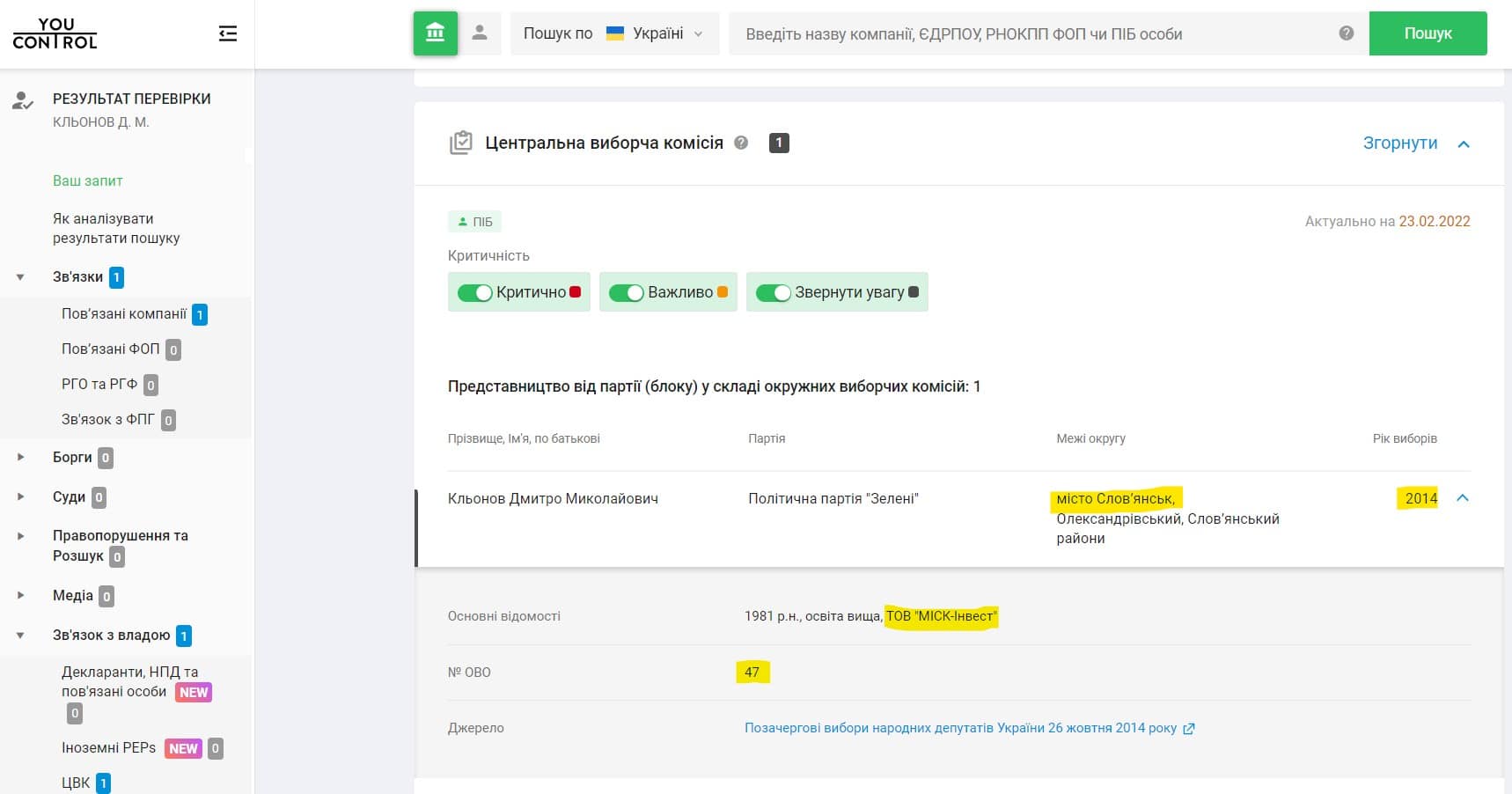1512x794 pixels.
Task: Expand the Борги tree arrow
Action: 20,458
